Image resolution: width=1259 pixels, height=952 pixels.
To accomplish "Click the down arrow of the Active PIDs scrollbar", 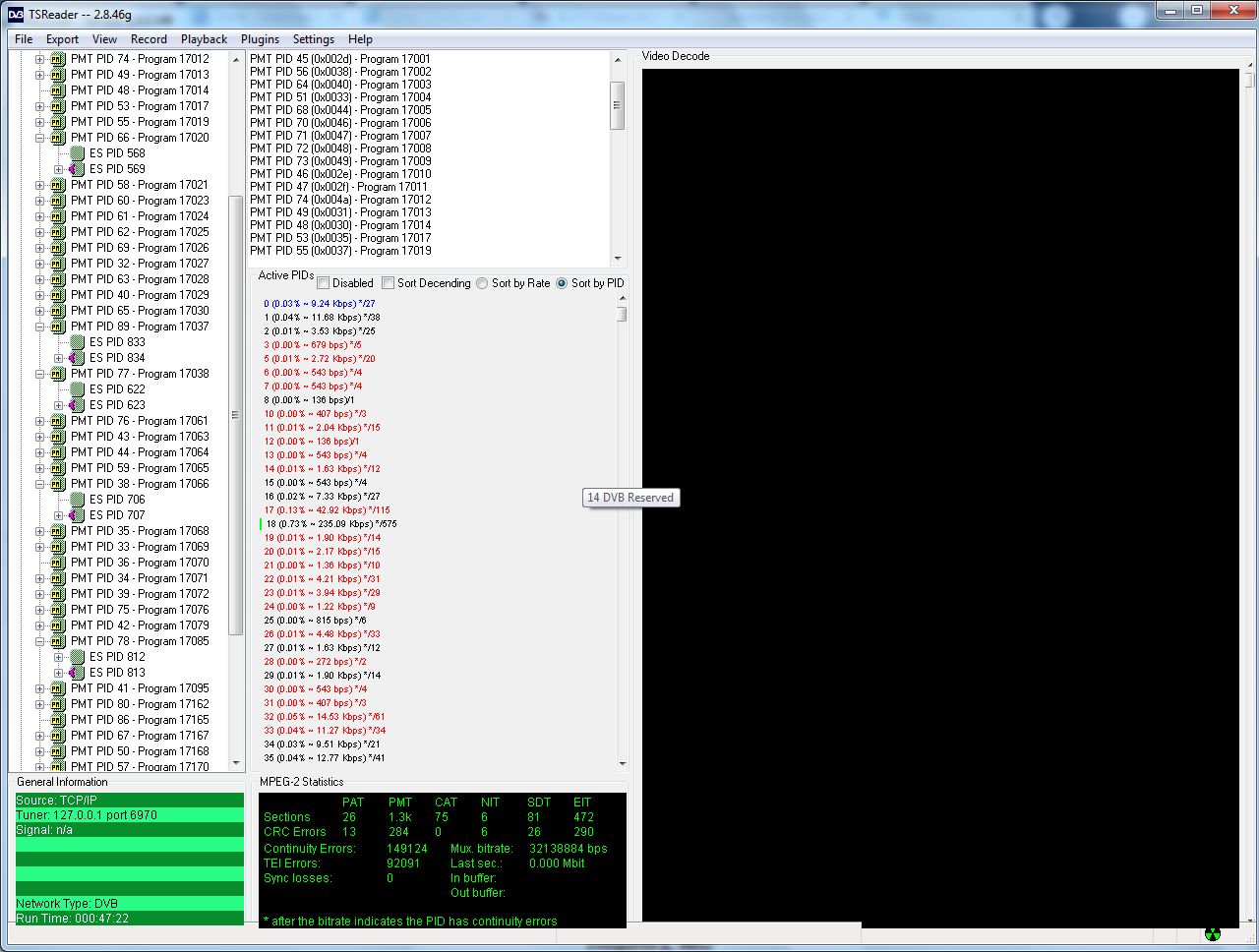I will [622, 763].
